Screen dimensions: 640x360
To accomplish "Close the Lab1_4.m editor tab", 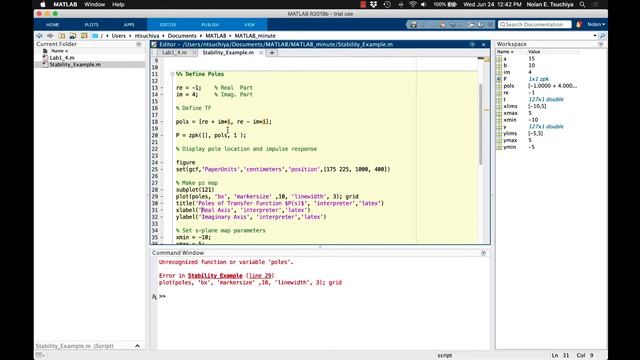I will click(194, 53).
